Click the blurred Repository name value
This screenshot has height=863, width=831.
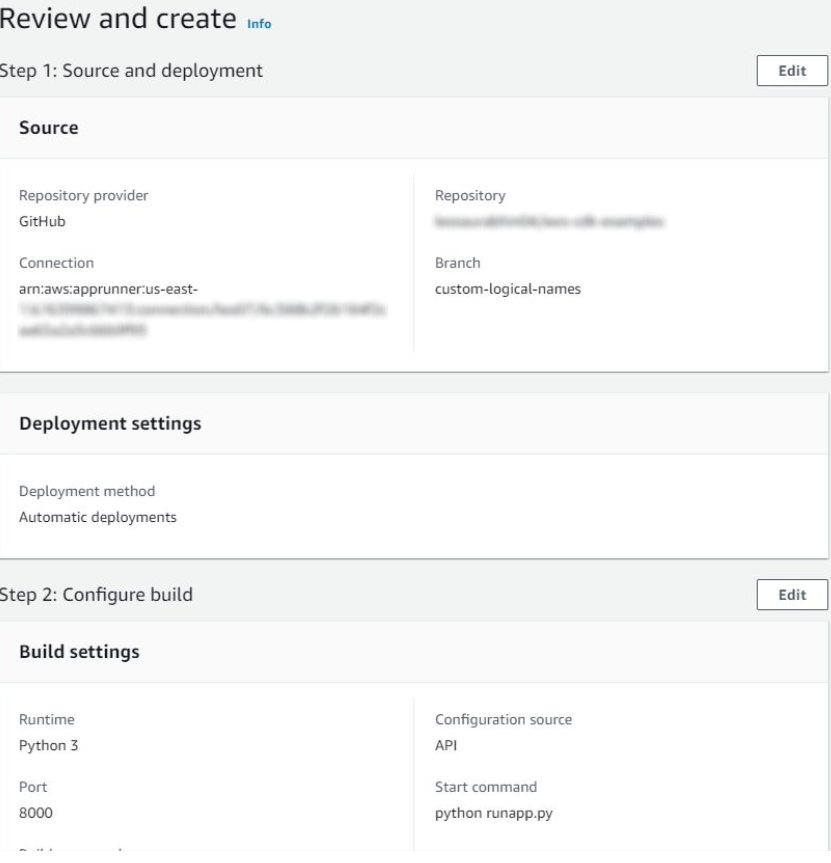click(x=550, y=221)
